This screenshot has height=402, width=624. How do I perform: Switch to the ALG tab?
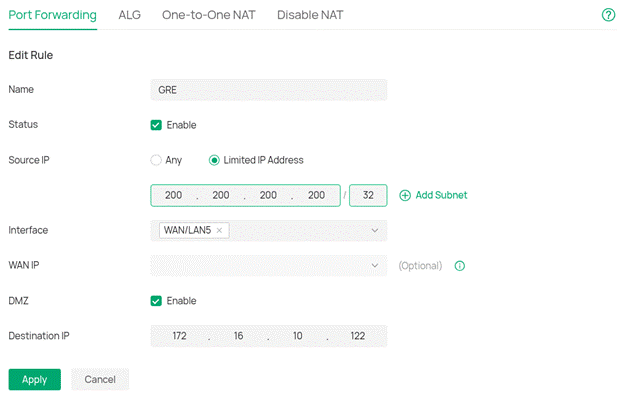129,15
